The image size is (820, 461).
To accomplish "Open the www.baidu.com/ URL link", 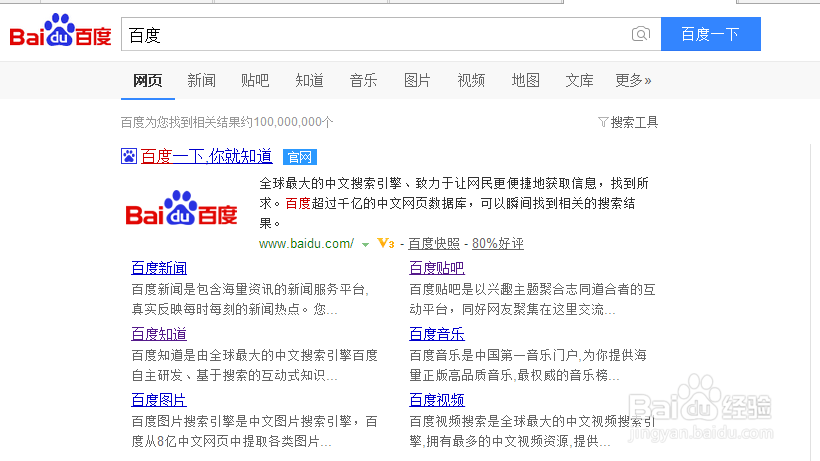I will click(306, 244).
